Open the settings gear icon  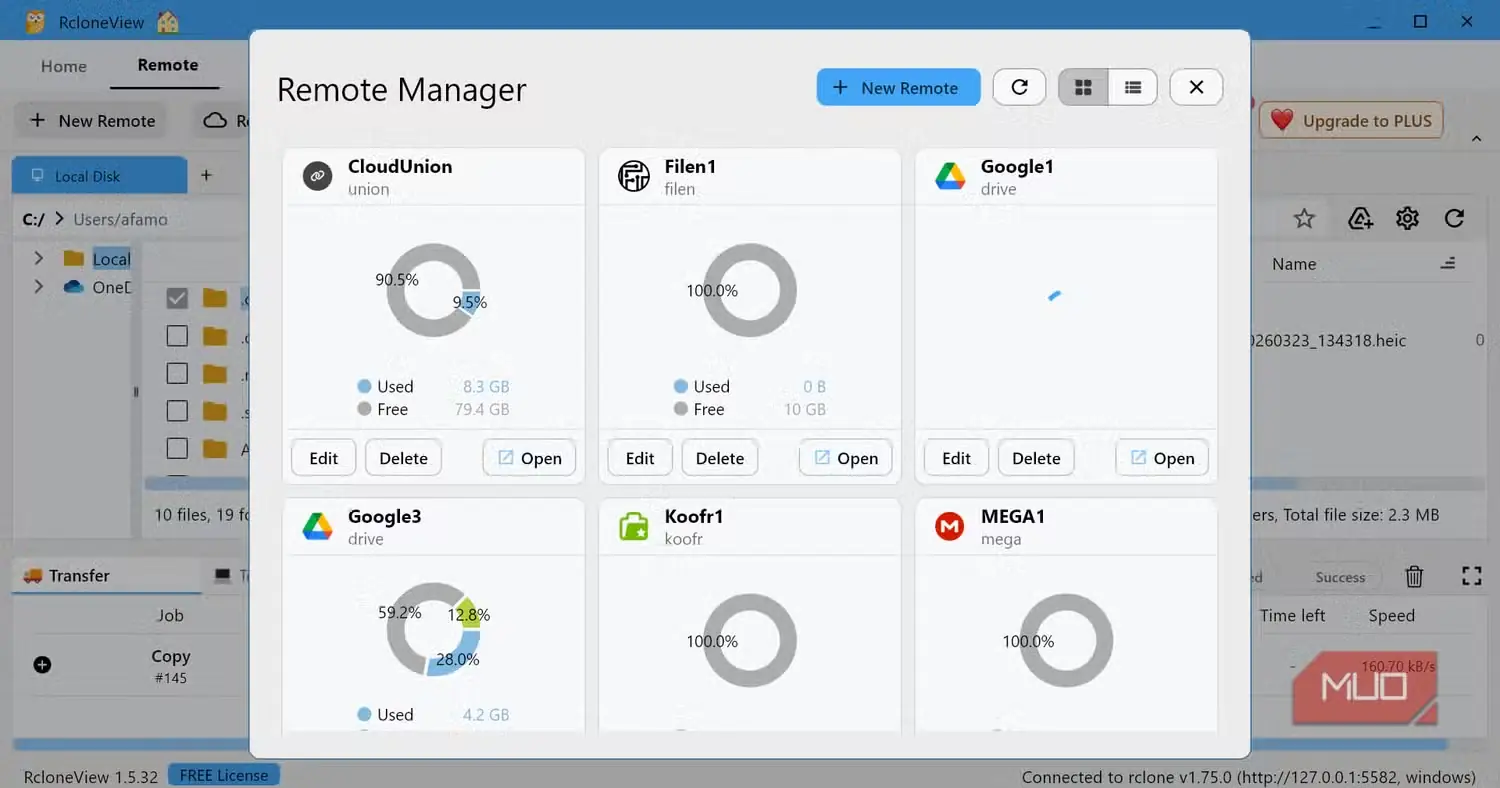coord(1407,218)
